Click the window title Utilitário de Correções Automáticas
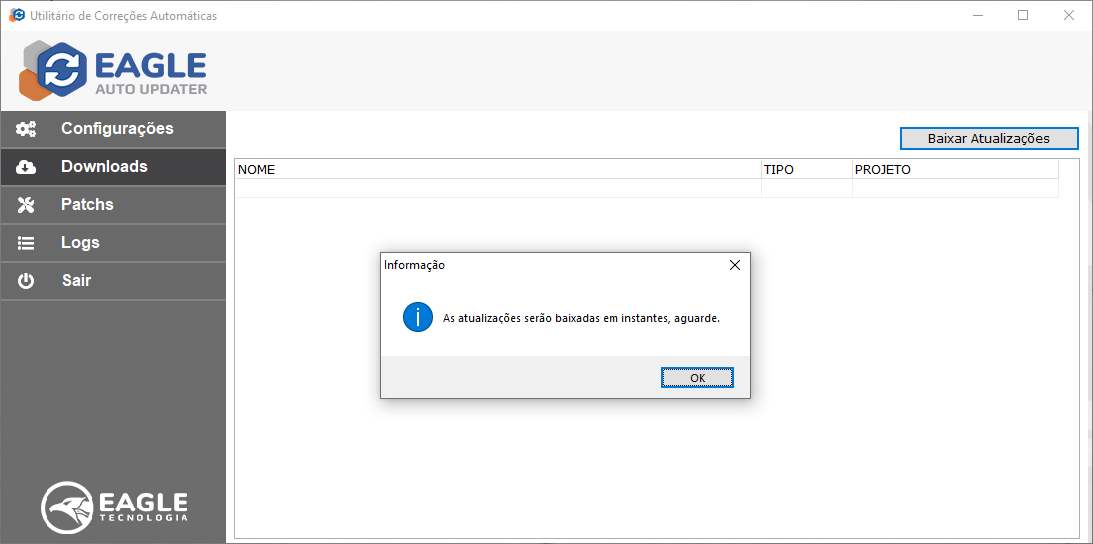1093x544 pixels. pos(123,15)
